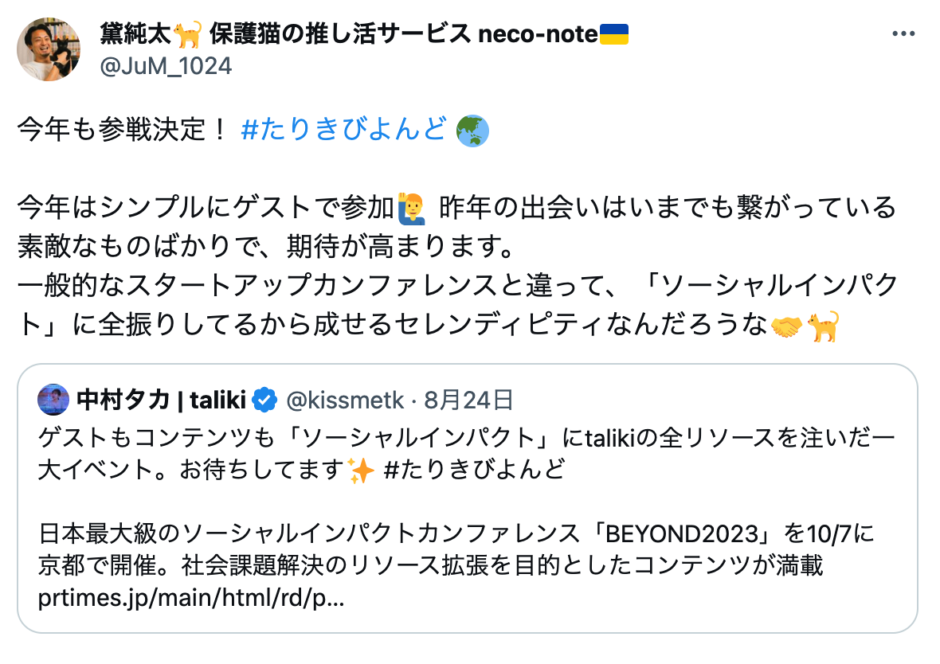Open the quoted tweet about BEYOND2023 conference

point(466,540)
